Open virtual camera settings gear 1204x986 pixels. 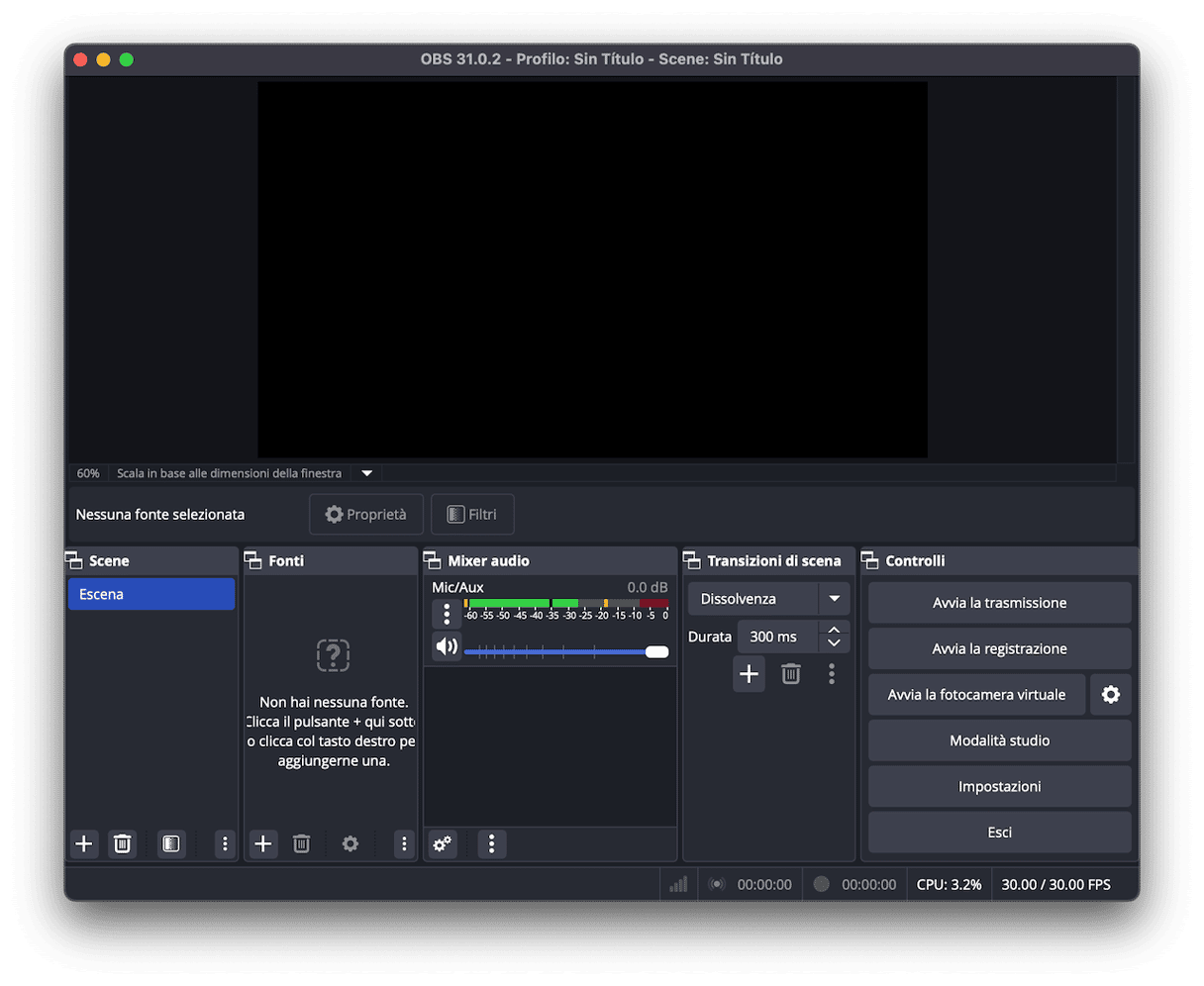pyautogui.click(x=1110, y=695)
